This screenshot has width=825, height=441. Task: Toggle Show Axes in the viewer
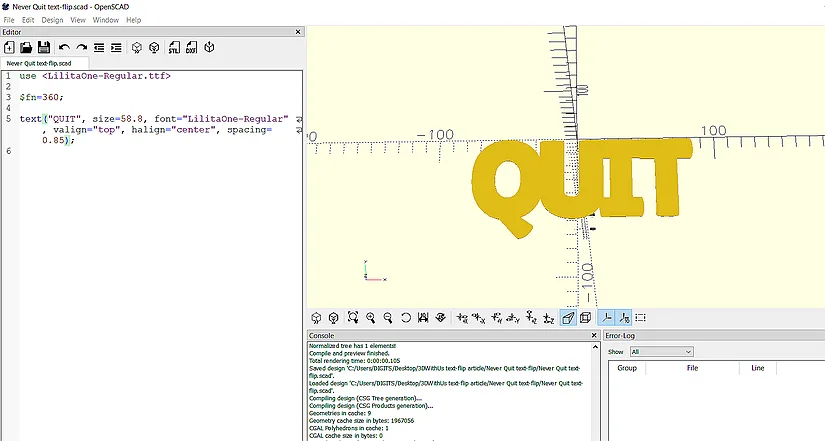[x=606, y=318]
